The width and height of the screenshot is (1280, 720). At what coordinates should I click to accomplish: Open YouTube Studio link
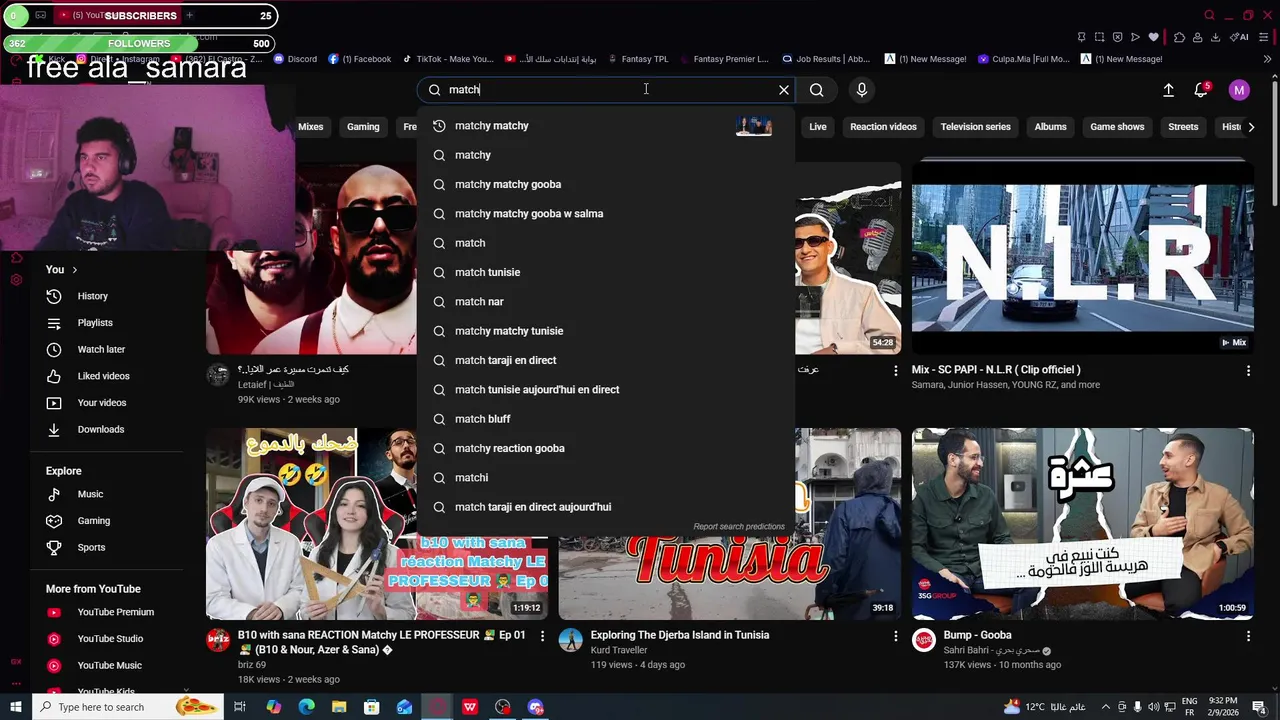tap(110, 639)
